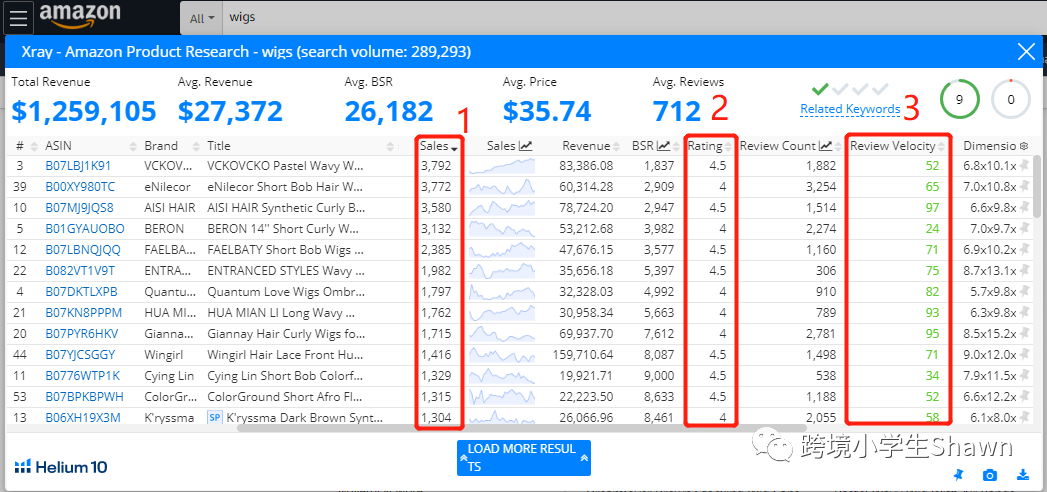Click the green success score circle showing 9
Screen dimensions: 1047x492
click(960, 99)
